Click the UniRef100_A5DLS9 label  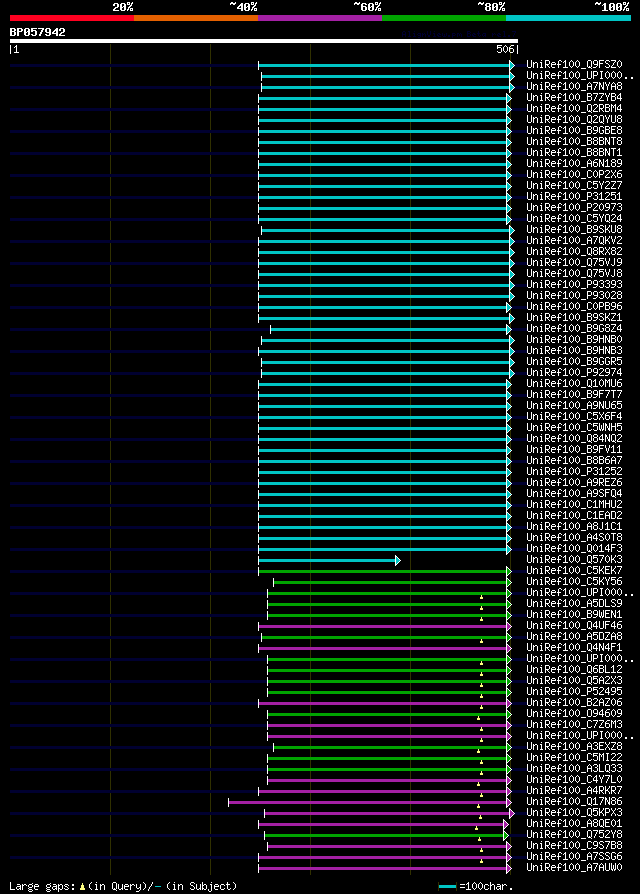[574, 604]
